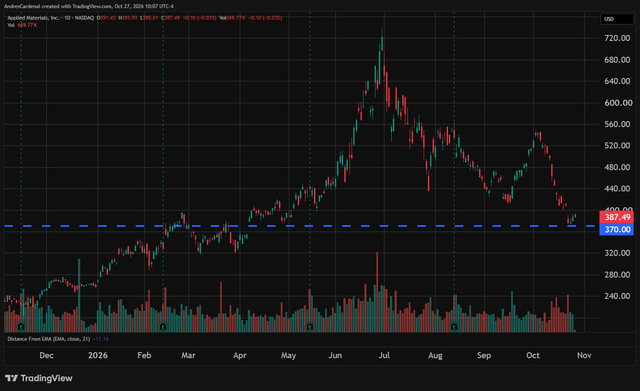Click the May label on time axis

click(289, 355)
